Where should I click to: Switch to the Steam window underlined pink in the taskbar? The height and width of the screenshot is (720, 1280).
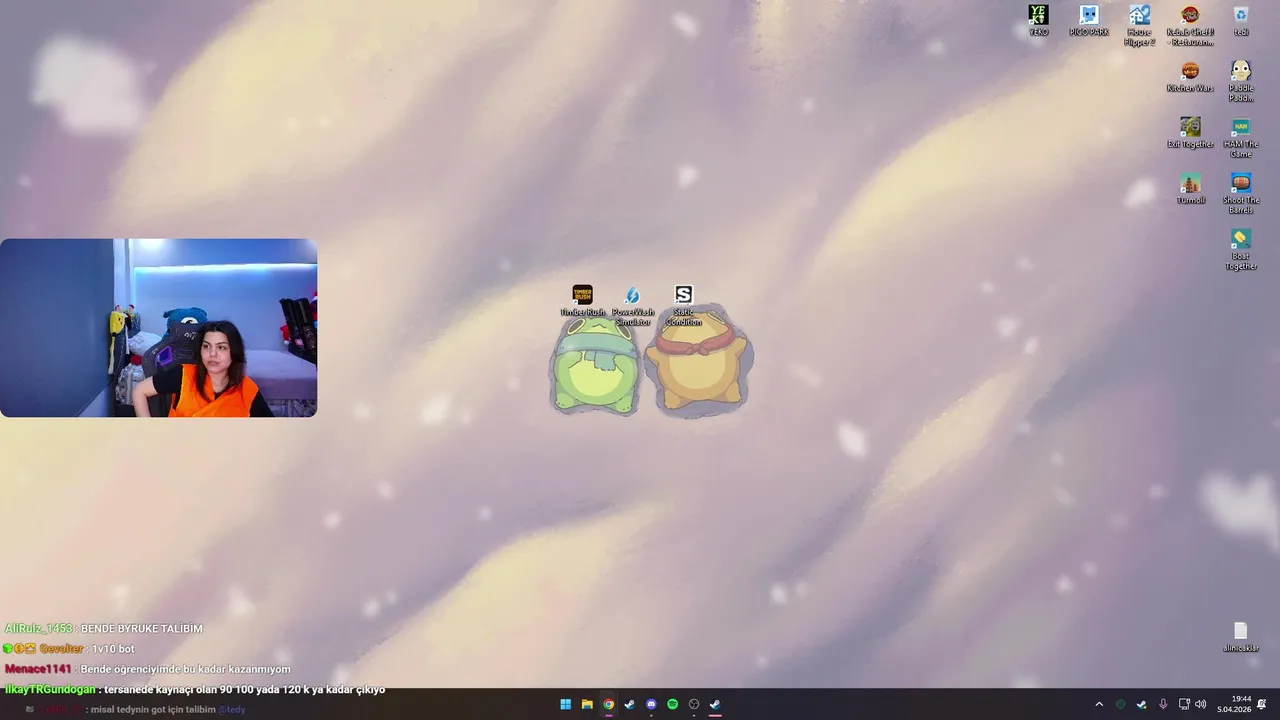715,704
